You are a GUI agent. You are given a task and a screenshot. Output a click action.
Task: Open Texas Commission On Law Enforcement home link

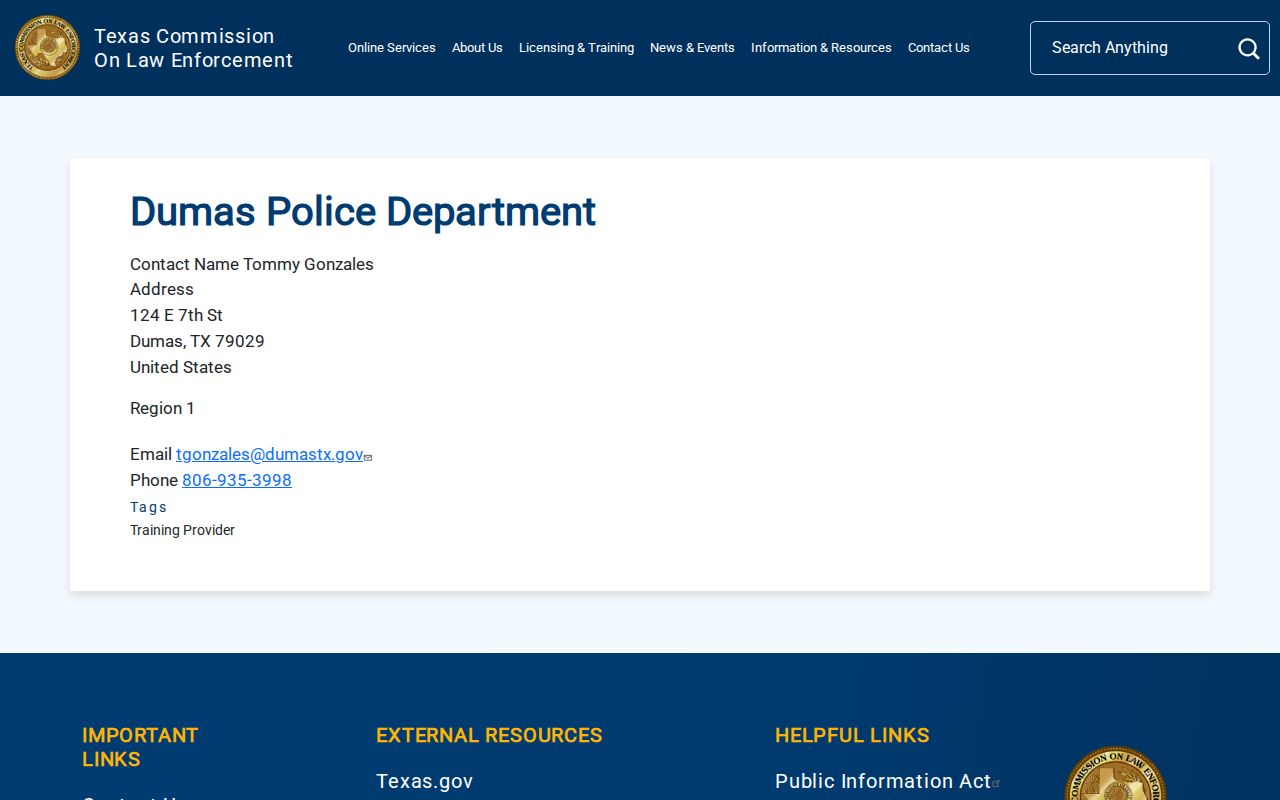coord(193,48)
